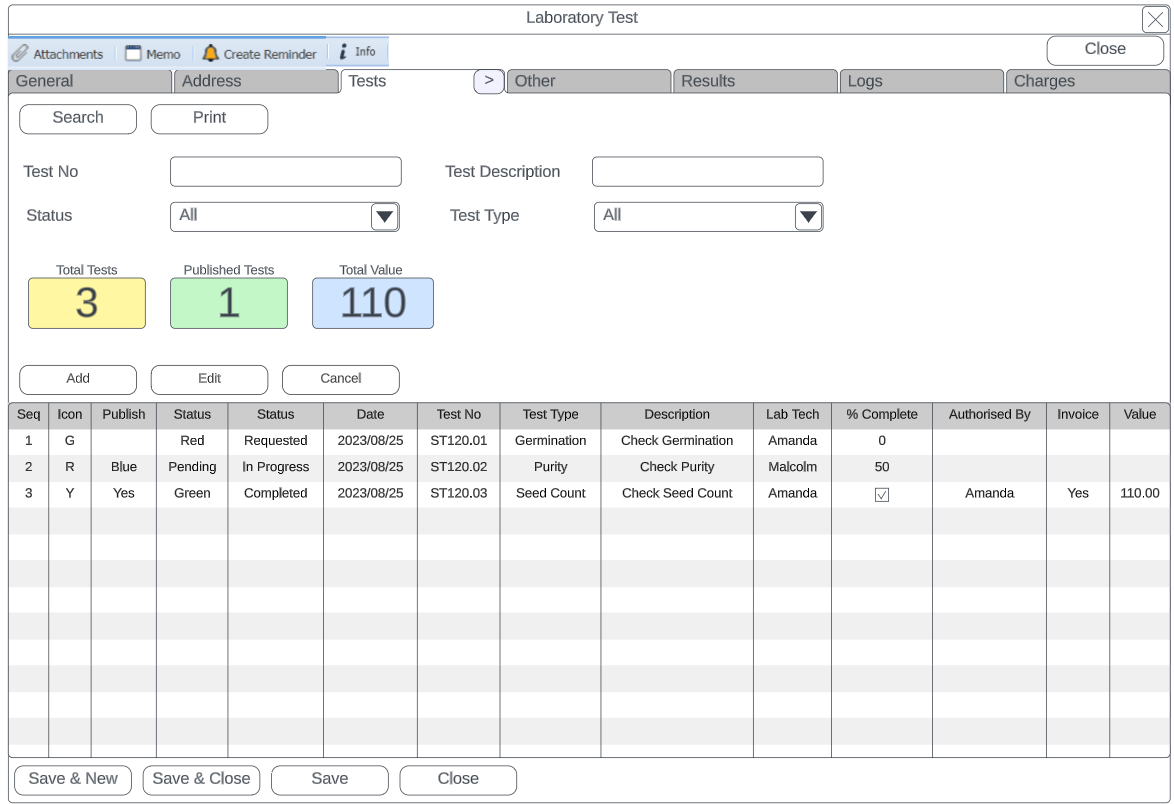The width and height of the screenshot is (1174, 804).
Task: Expand the Status dropdown arrow
Action: (385, 217)
